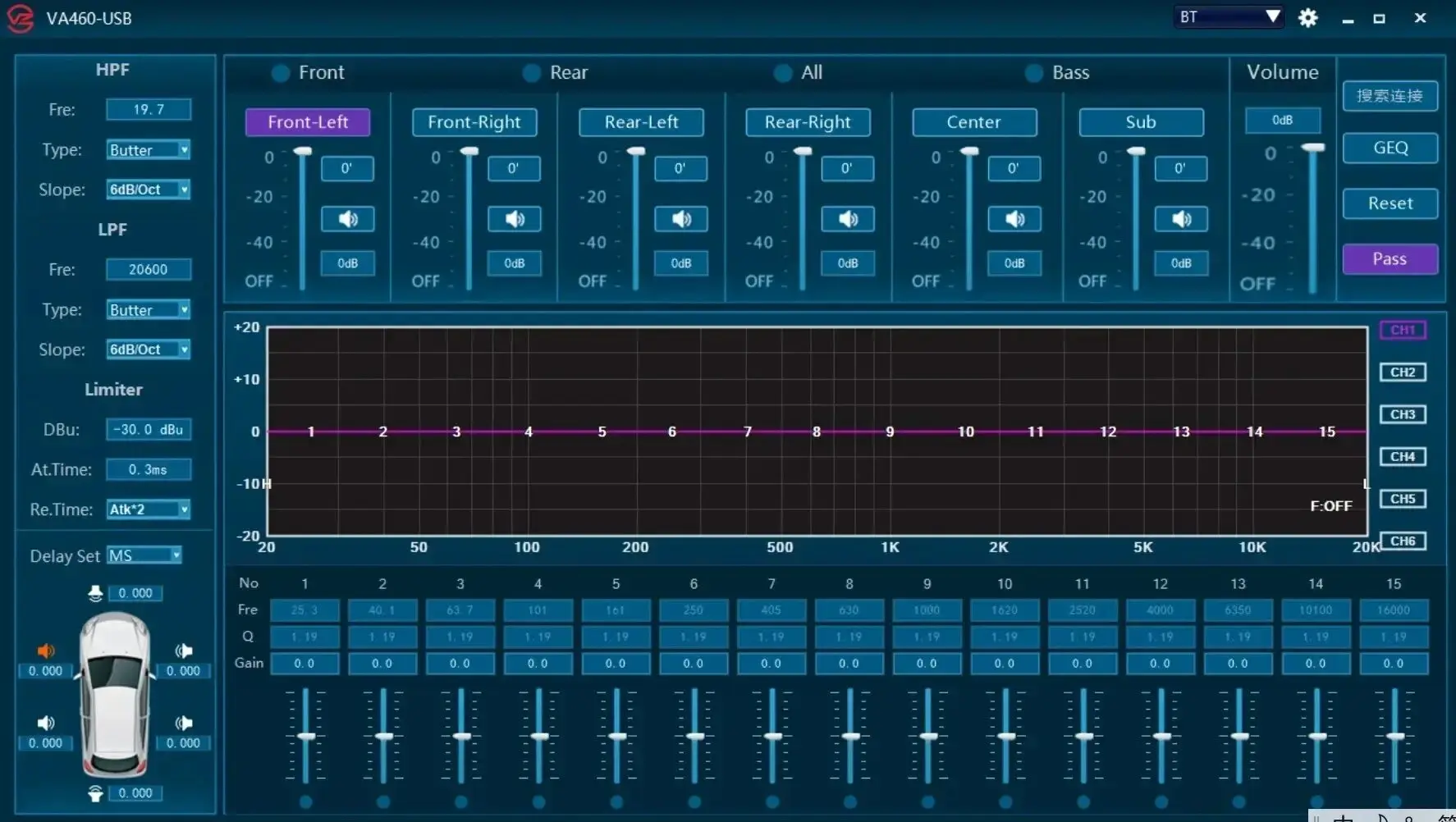Select the orange front-left speaker on car diagram
Viewport: 1456px width, 822px height.
click(x=45, y=651)
